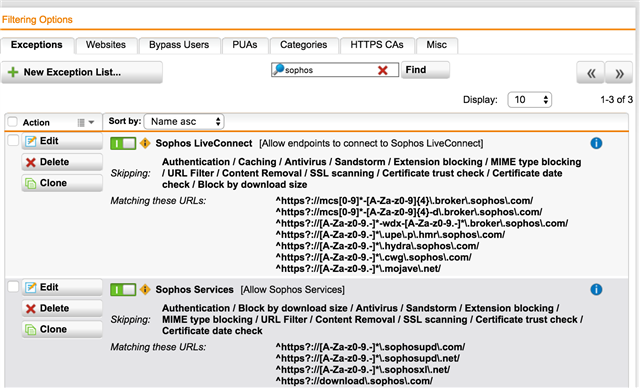Toggle the Sophos Services exception switch

[x=123, y=289]
